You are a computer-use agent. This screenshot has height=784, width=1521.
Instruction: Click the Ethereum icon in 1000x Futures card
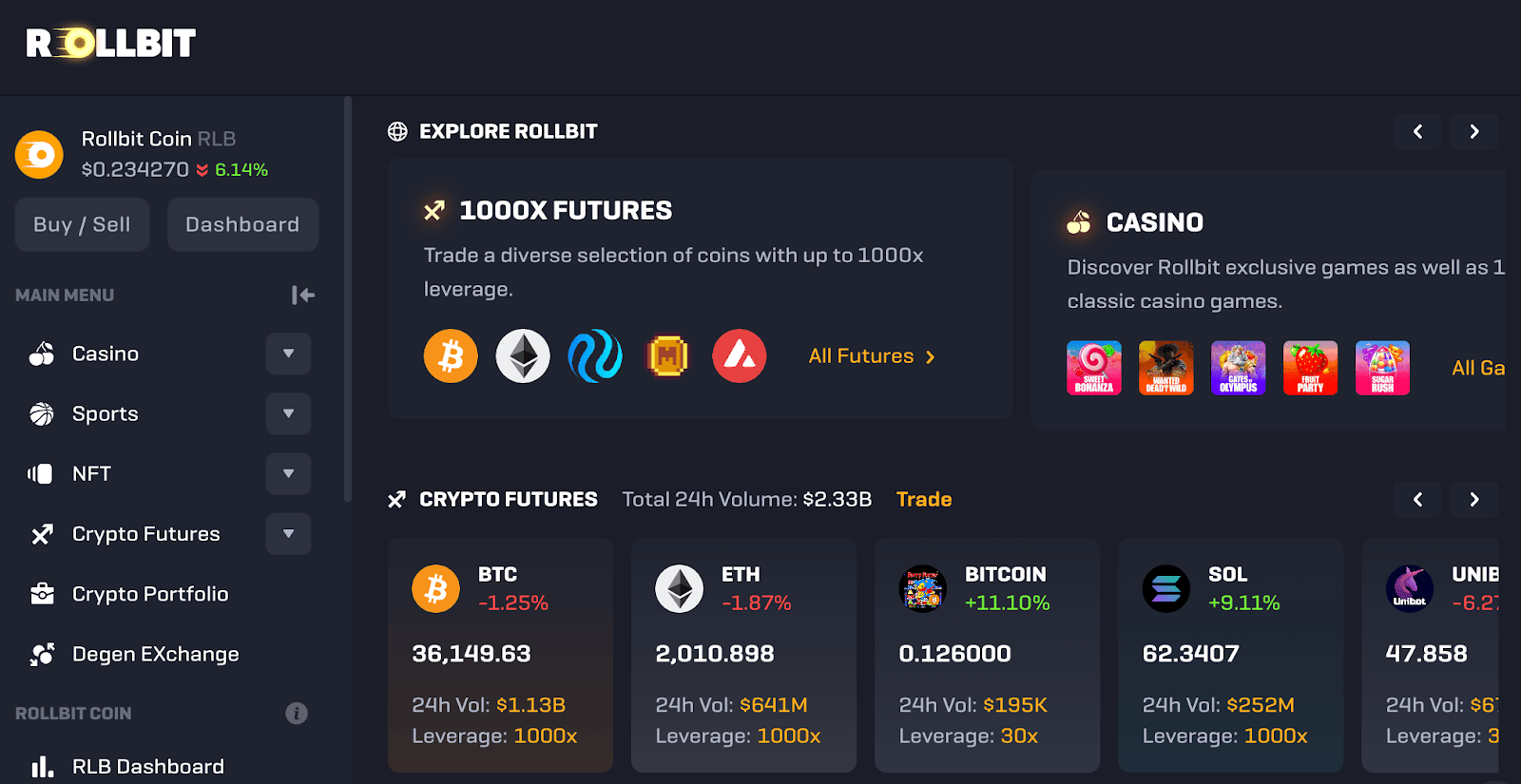click(x=523, y=356)
